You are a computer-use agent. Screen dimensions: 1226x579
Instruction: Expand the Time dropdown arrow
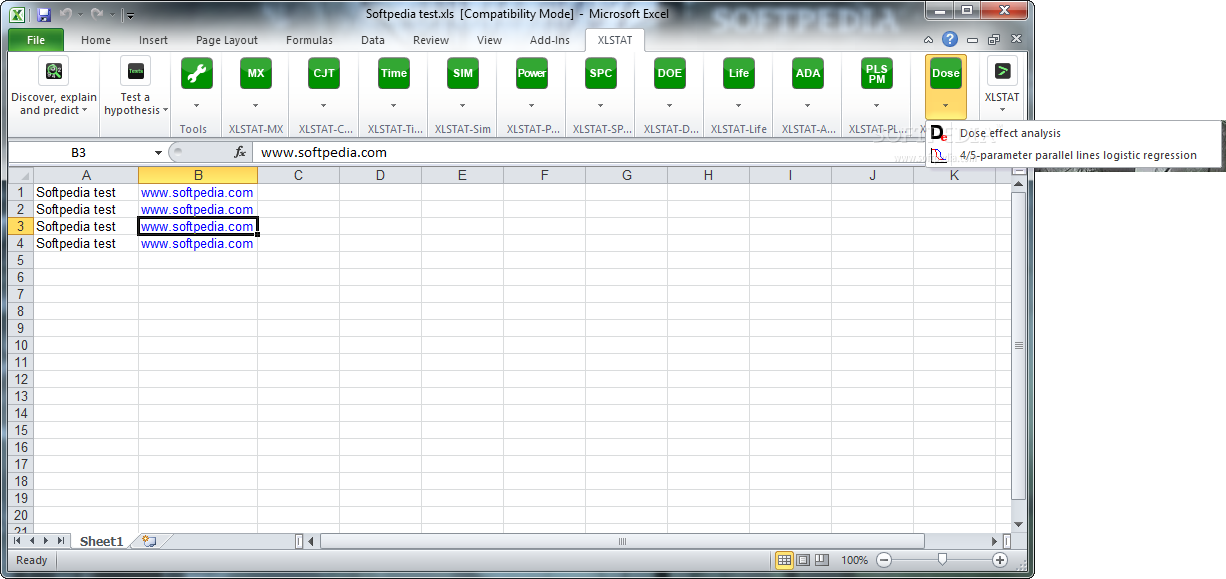[x=394, y=105]
